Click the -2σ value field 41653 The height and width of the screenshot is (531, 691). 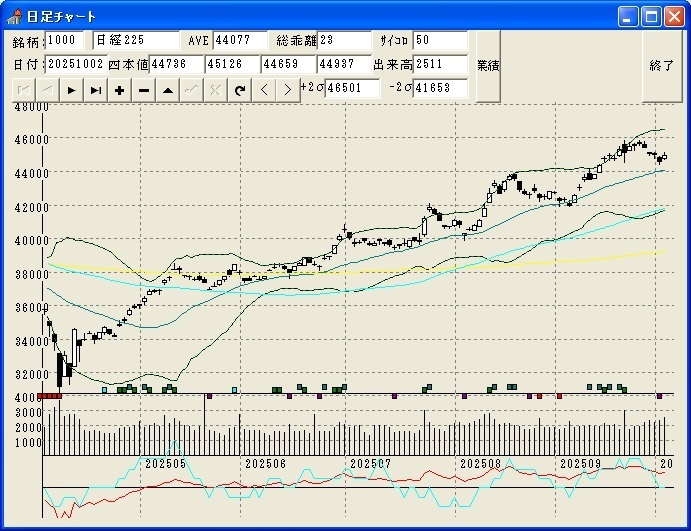(441, 88)
